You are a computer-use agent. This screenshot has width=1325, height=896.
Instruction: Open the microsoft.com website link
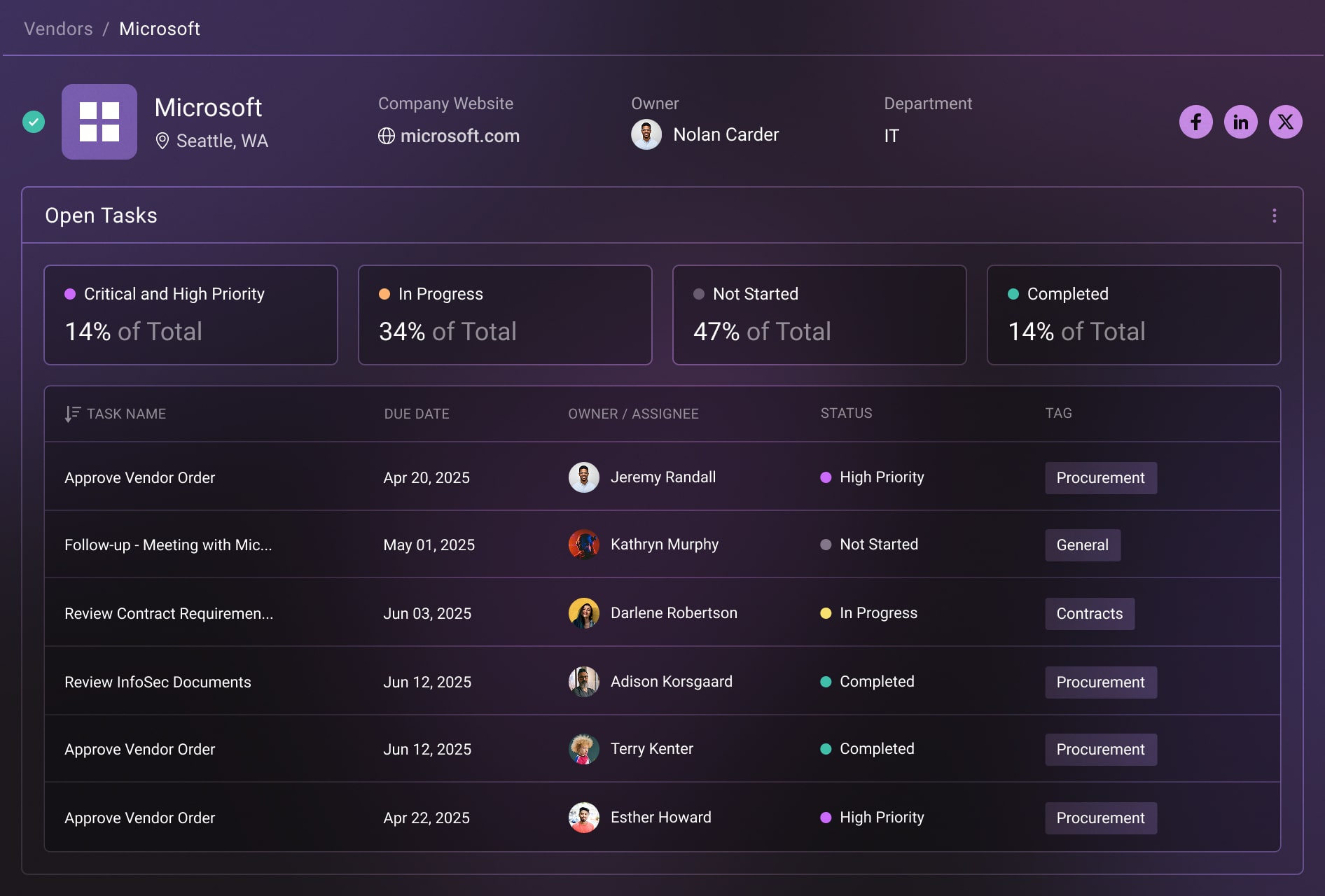459,136
